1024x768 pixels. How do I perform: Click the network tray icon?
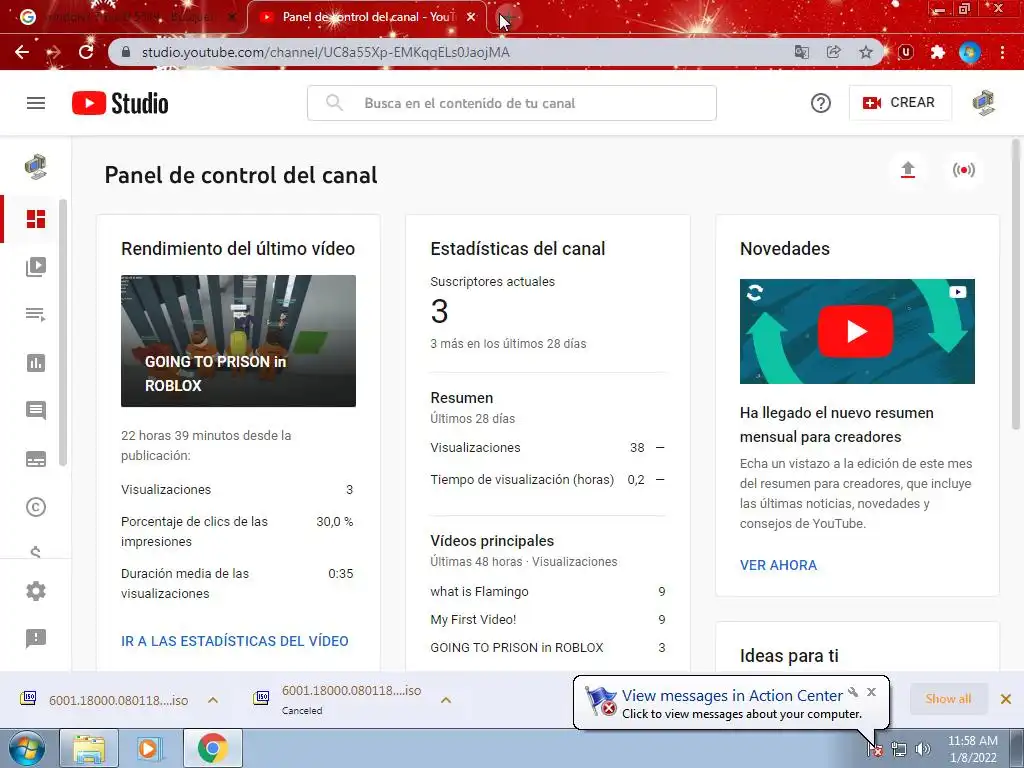tap(899, 750)
